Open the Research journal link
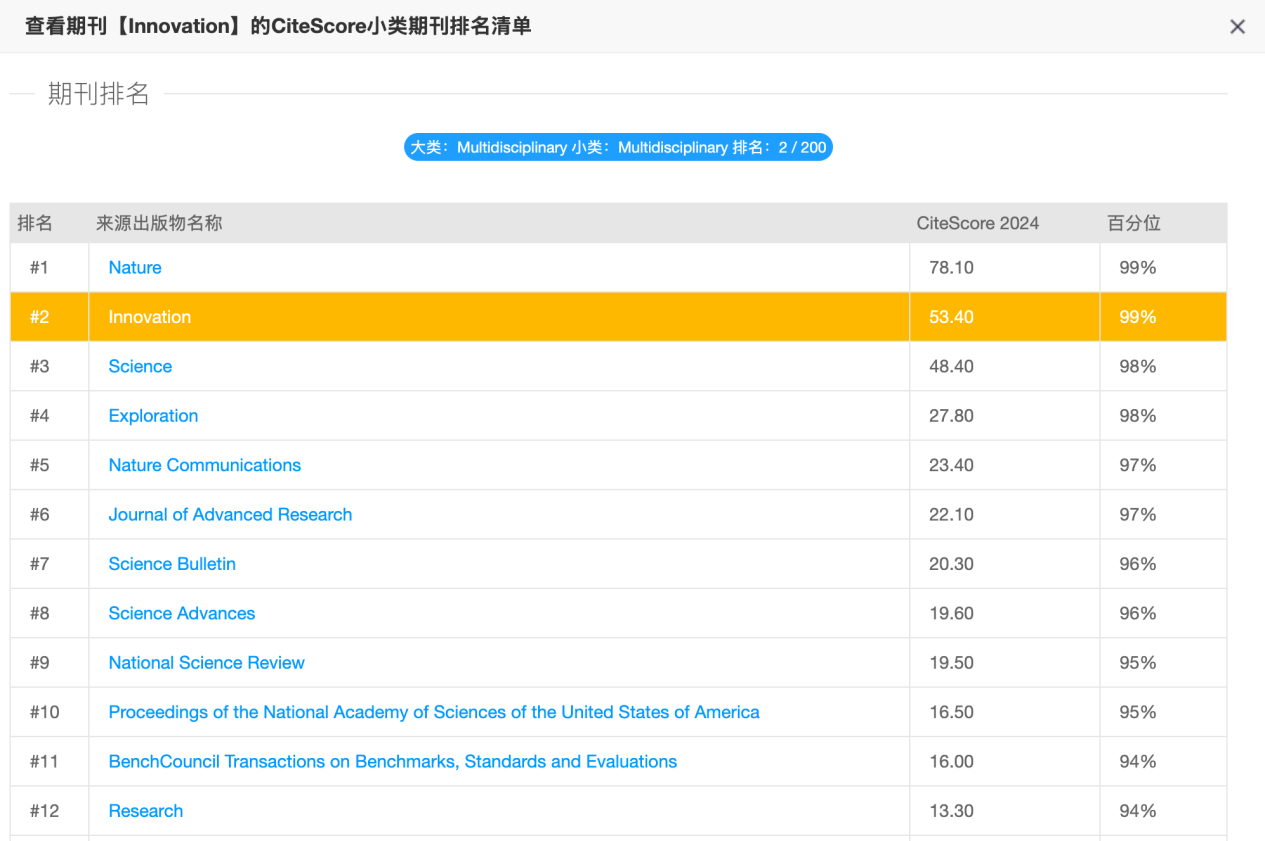 [146, 811]
